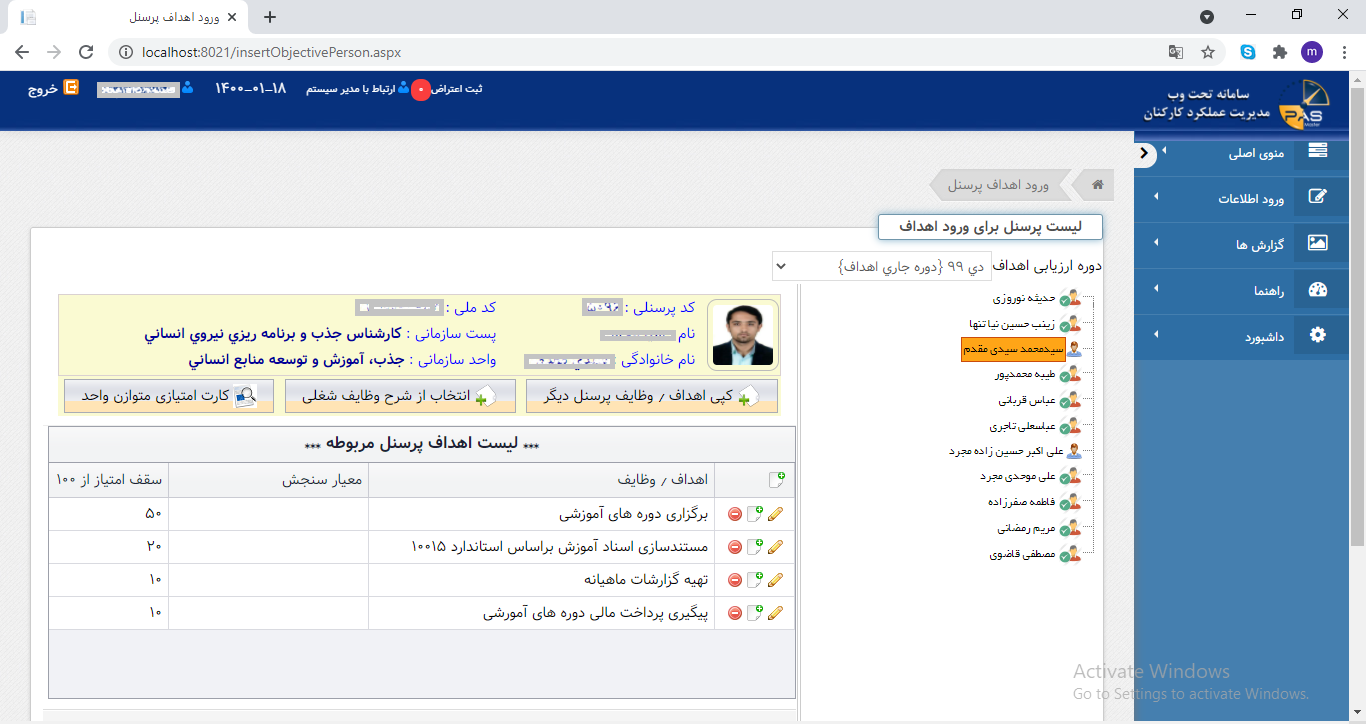Click the راهنما gauge icon
Viewport: 1366px width, 724px height.
click(x=1317, y=290)
